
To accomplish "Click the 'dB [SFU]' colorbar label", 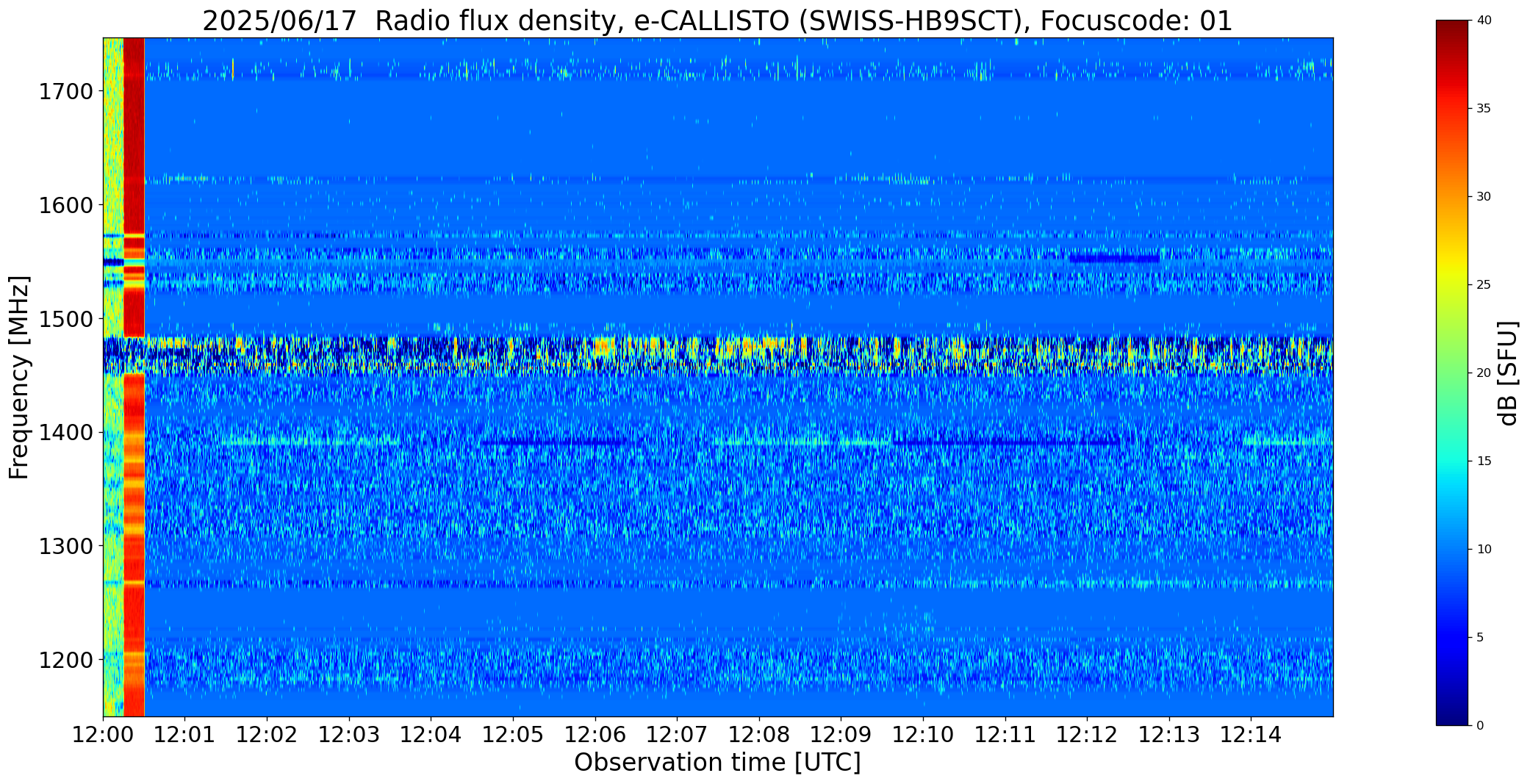I will point(1508,373).
